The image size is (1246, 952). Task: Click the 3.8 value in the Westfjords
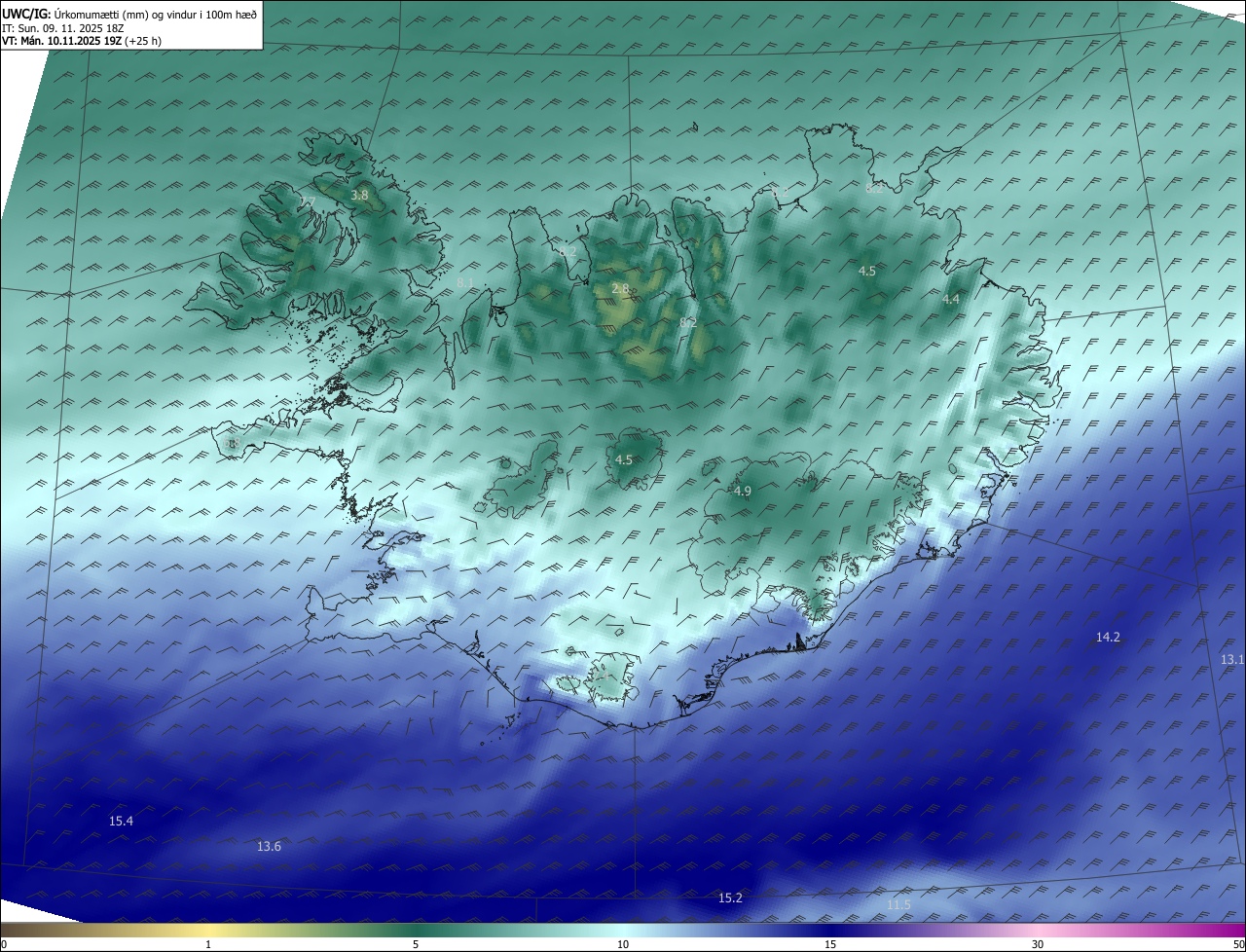(359, 195)
